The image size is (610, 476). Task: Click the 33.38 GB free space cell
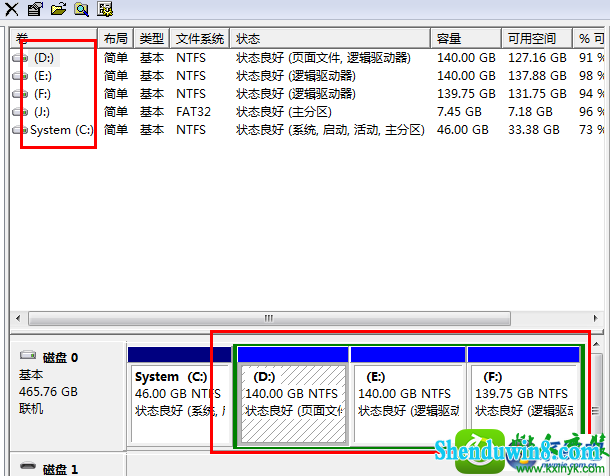[534, 130]
